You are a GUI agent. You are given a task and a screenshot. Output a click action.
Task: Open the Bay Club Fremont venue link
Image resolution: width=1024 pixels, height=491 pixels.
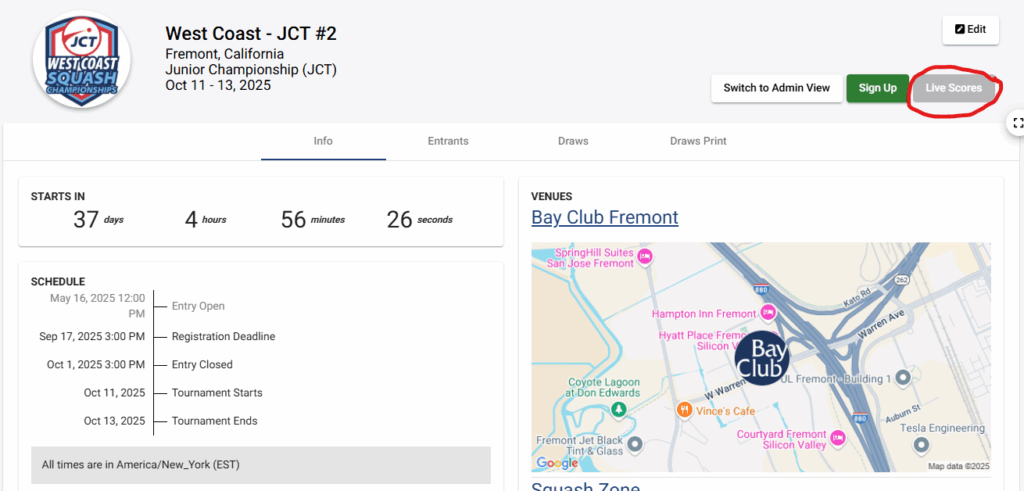[x=604, y=217]
